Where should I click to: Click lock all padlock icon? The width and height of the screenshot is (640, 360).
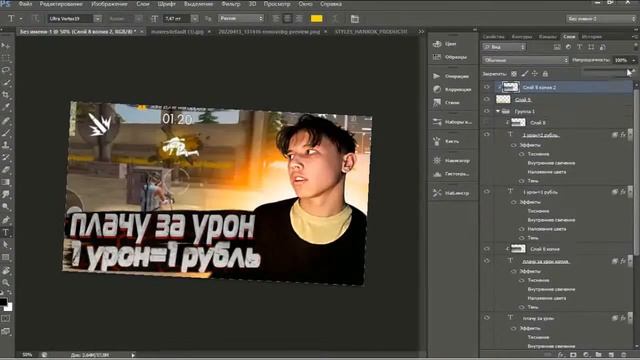click(x=545, y=74)
